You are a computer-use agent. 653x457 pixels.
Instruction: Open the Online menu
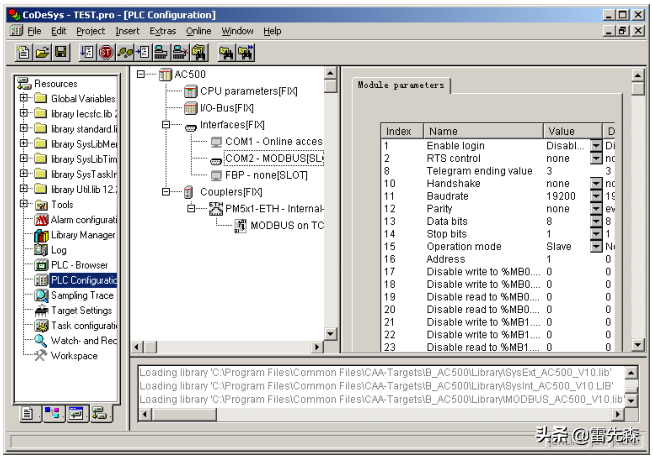(198, 31)
